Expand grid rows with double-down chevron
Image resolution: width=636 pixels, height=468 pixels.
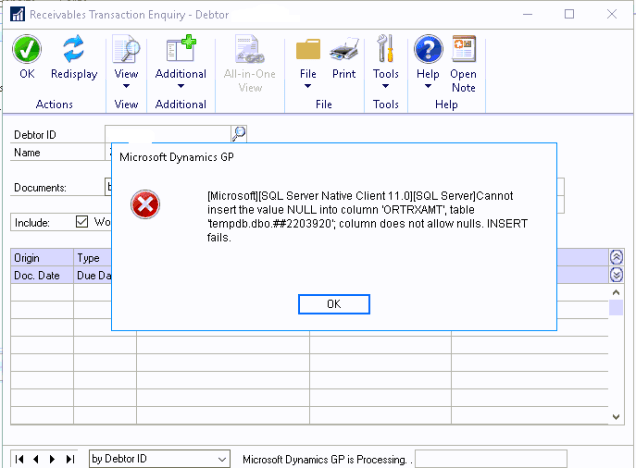[x=616, y=275]
